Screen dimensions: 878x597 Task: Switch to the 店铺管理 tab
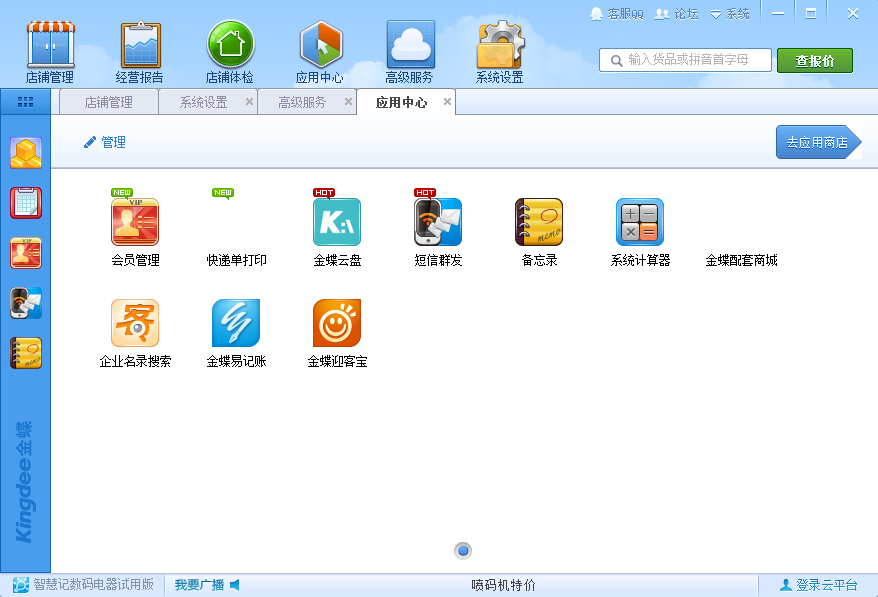[x=108, y=102]
